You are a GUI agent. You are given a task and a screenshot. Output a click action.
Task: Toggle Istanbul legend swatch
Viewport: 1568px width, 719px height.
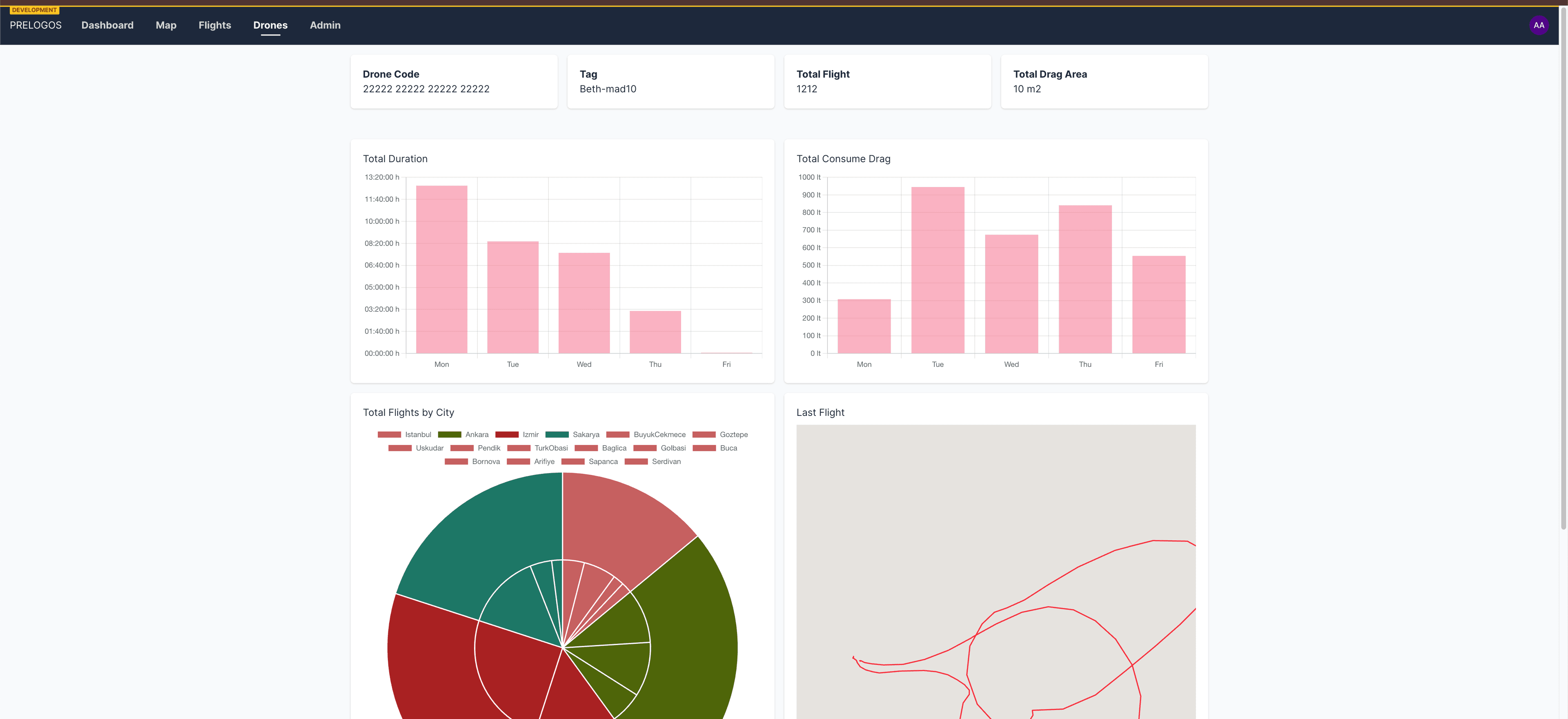tap(390, 434)
